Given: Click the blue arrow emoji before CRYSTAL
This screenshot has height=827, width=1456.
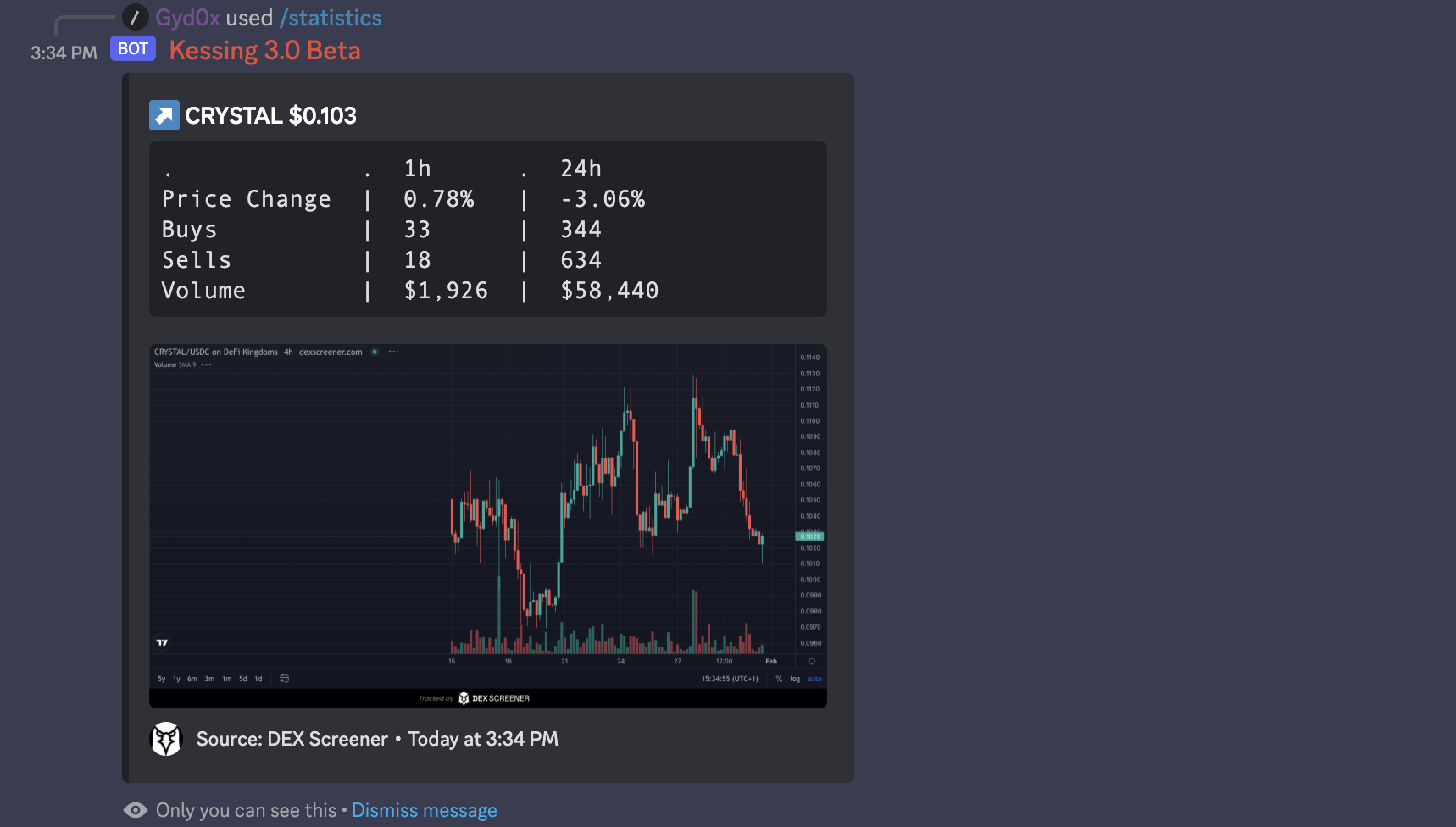Looking at the screenshot, I should (164, 115).
